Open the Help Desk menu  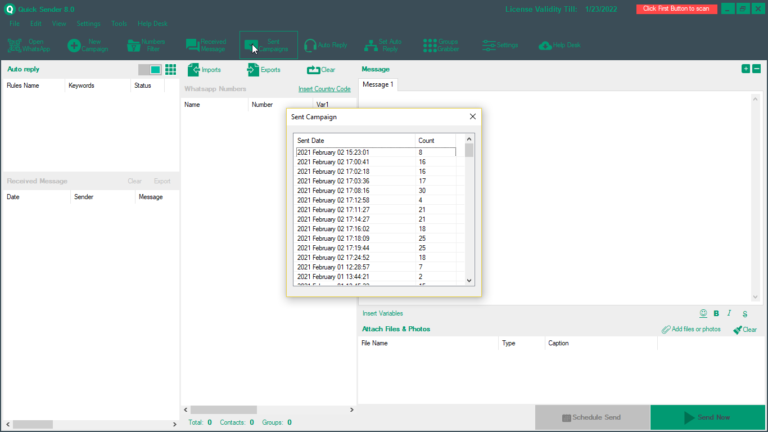[x=152, y=24]
